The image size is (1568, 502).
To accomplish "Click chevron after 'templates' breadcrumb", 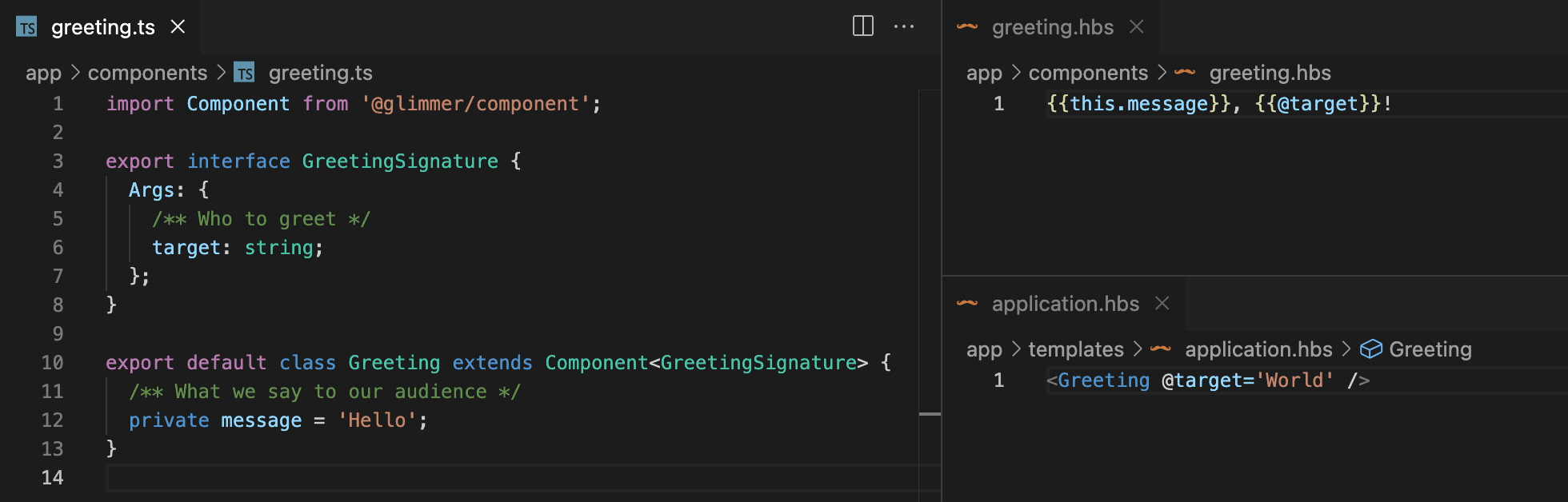I will click(1138, 349).
